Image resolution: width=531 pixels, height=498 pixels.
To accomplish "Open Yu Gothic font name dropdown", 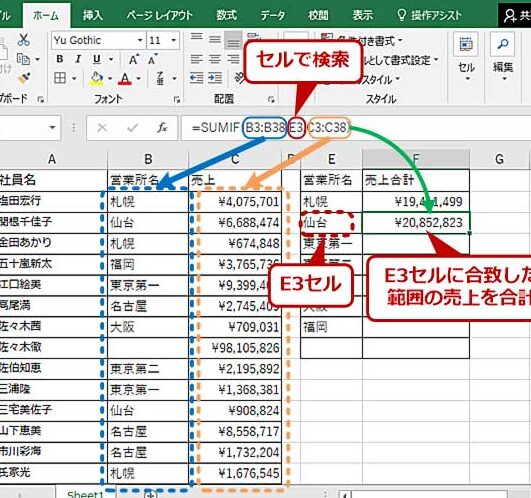I will 140,40.
